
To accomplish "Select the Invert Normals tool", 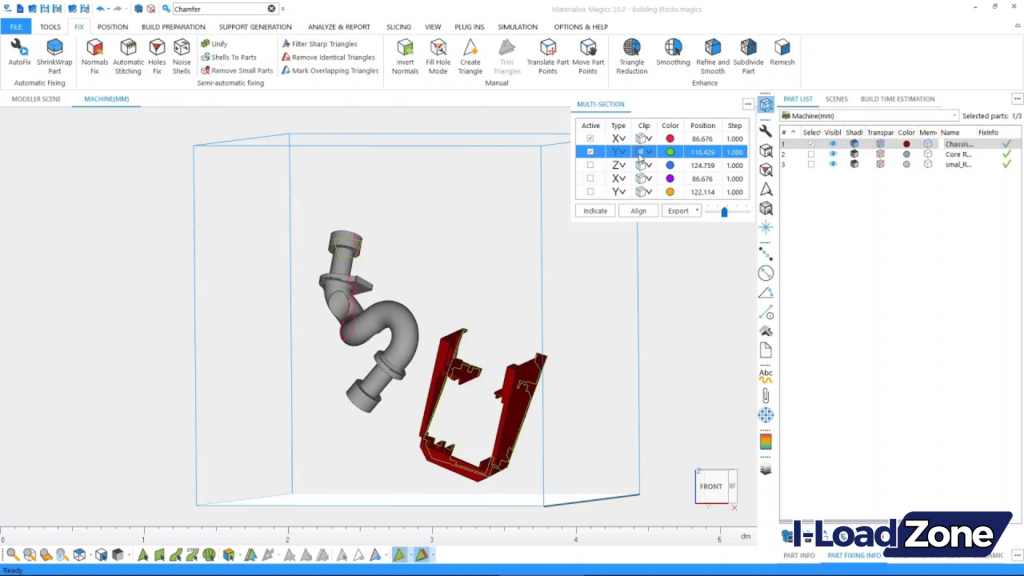I will (x=405, y=55).
